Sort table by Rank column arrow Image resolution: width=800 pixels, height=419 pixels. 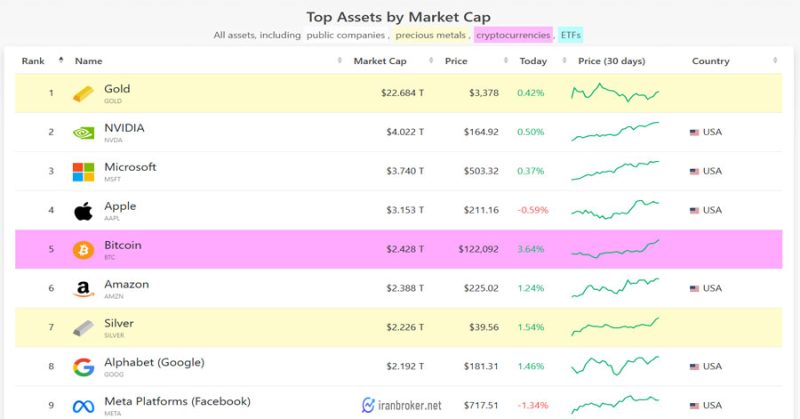point(61,60)
